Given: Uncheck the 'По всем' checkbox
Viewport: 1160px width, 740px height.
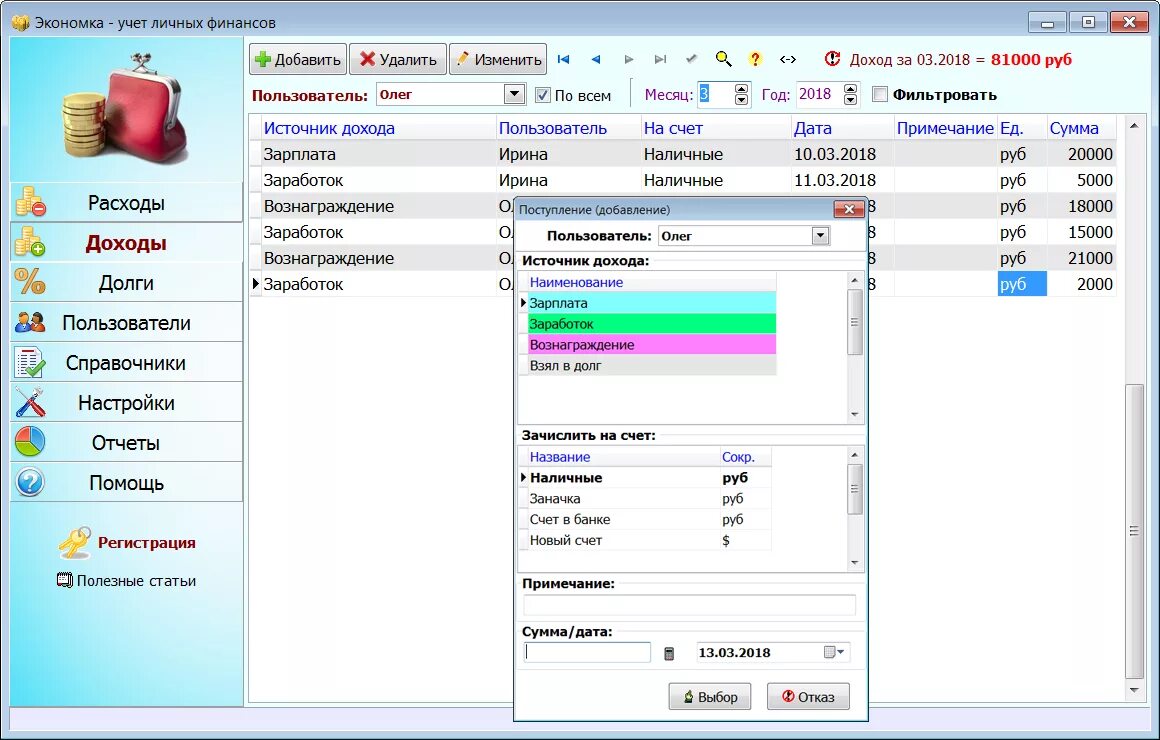Looking at the screenshot, I should tap(543, 95).
